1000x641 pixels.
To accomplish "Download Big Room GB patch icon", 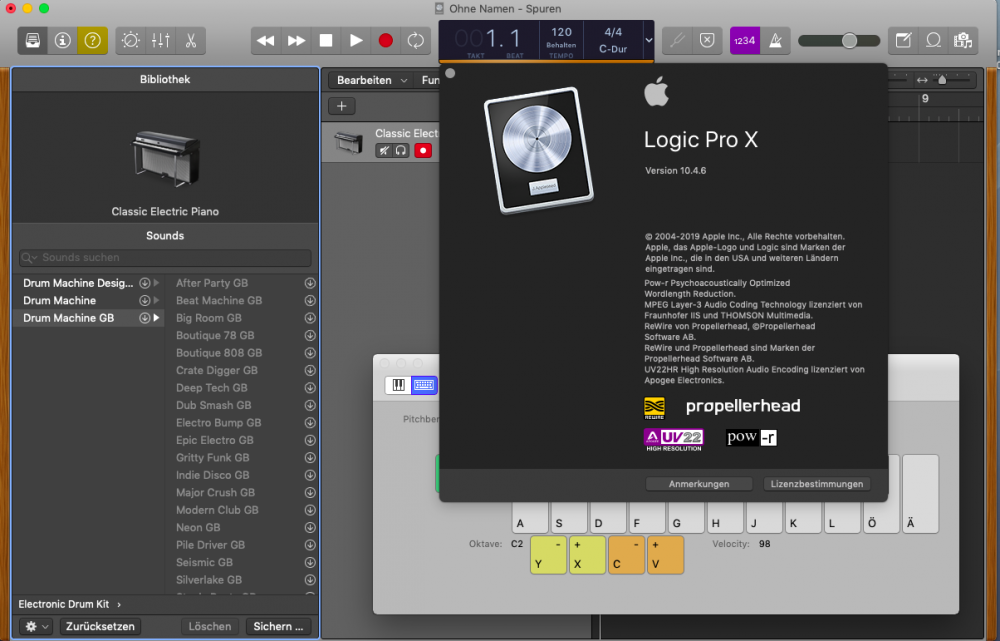I will [310, 318].
